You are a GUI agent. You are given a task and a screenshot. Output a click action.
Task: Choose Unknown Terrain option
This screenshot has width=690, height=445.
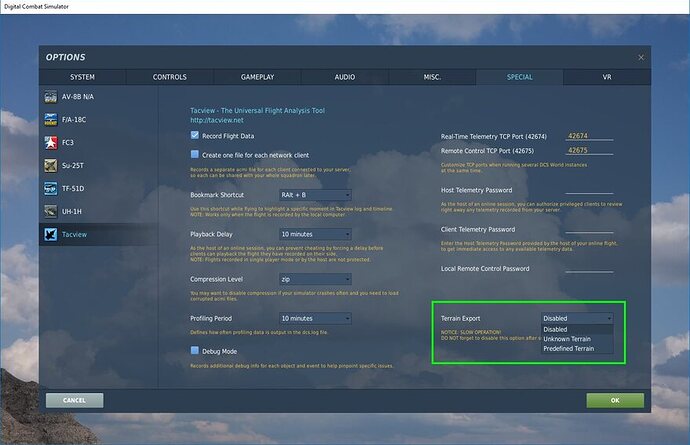pos(577,339)
